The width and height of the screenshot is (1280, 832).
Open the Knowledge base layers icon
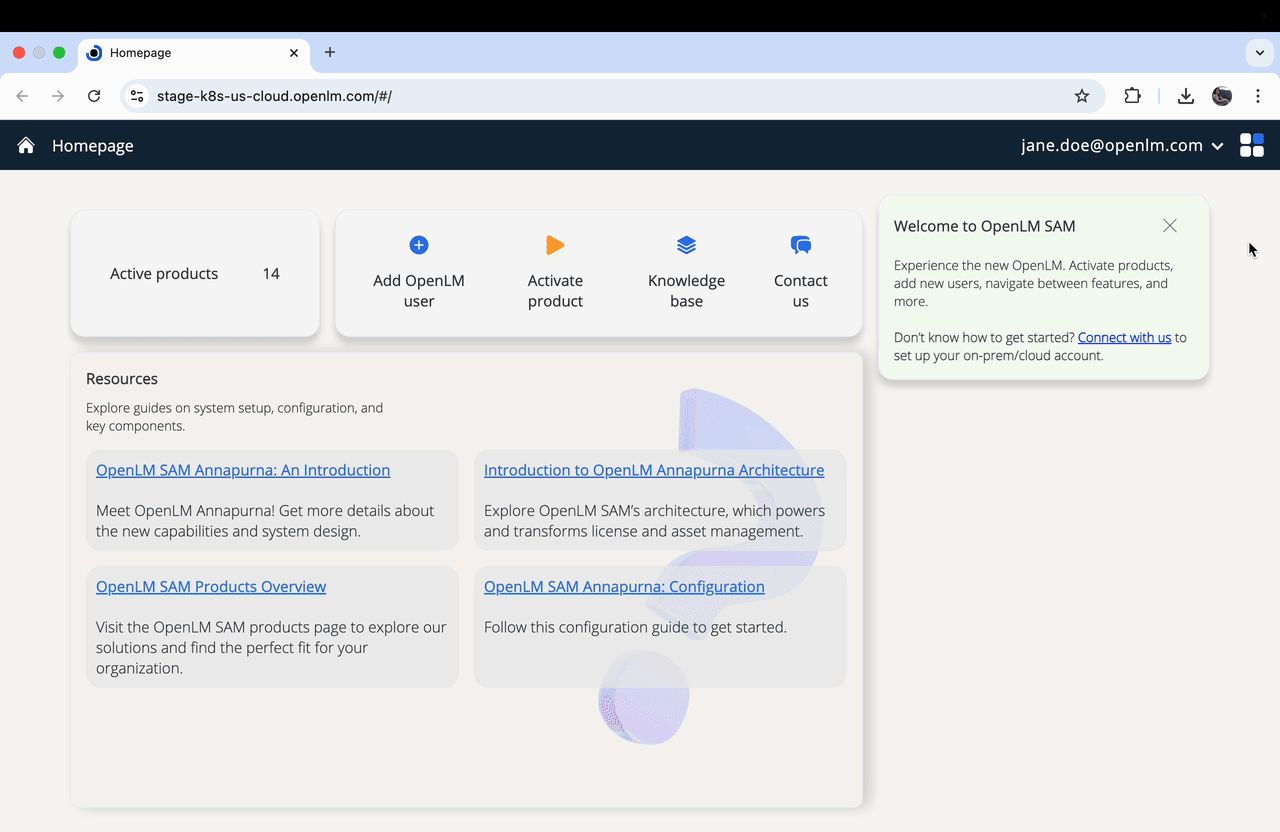point(686,244)
